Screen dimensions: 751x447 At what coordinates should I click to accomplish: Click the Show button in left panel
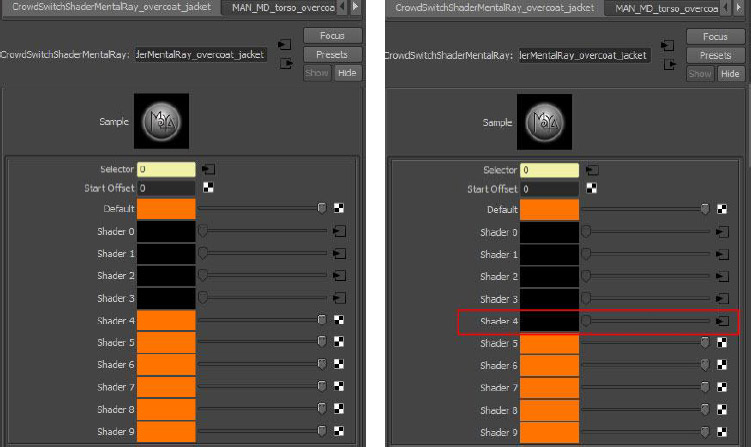pos(317,73)
